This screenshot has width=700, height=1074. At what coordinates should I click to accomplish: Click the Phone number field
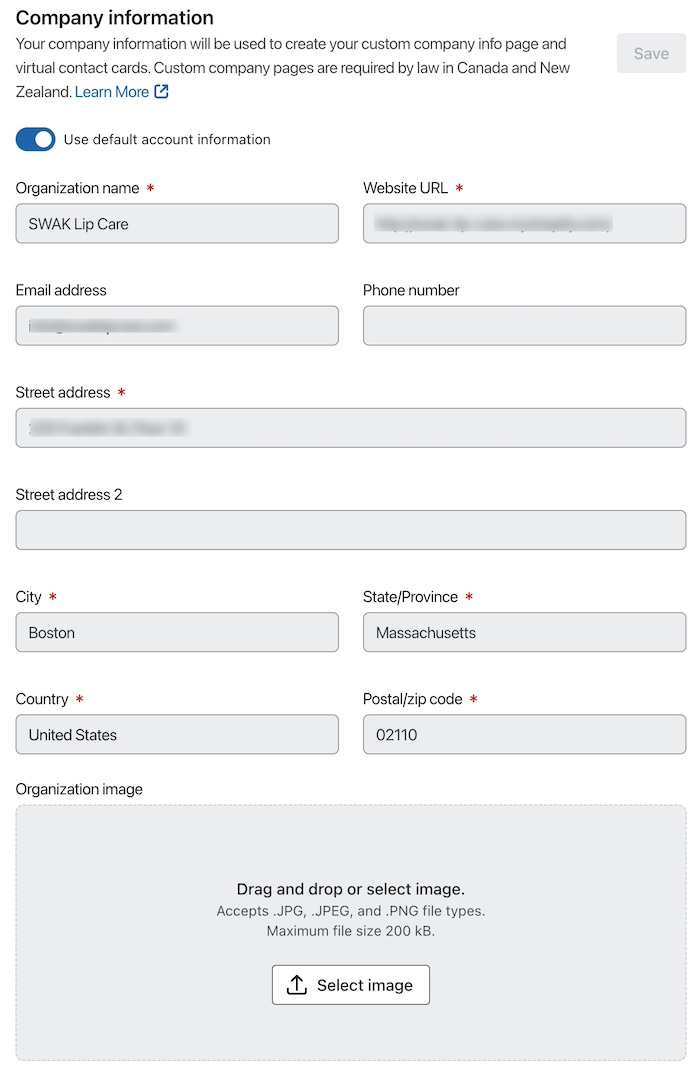524,325
